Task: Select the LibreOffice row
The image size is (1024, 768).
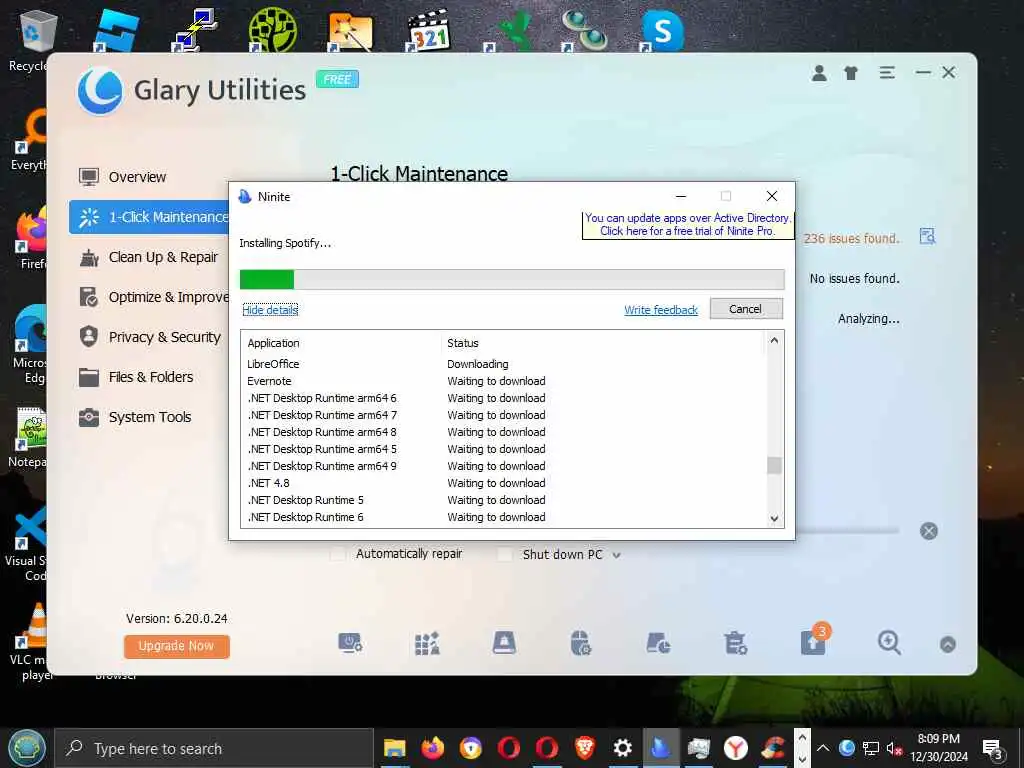Action: coord(503,364)
